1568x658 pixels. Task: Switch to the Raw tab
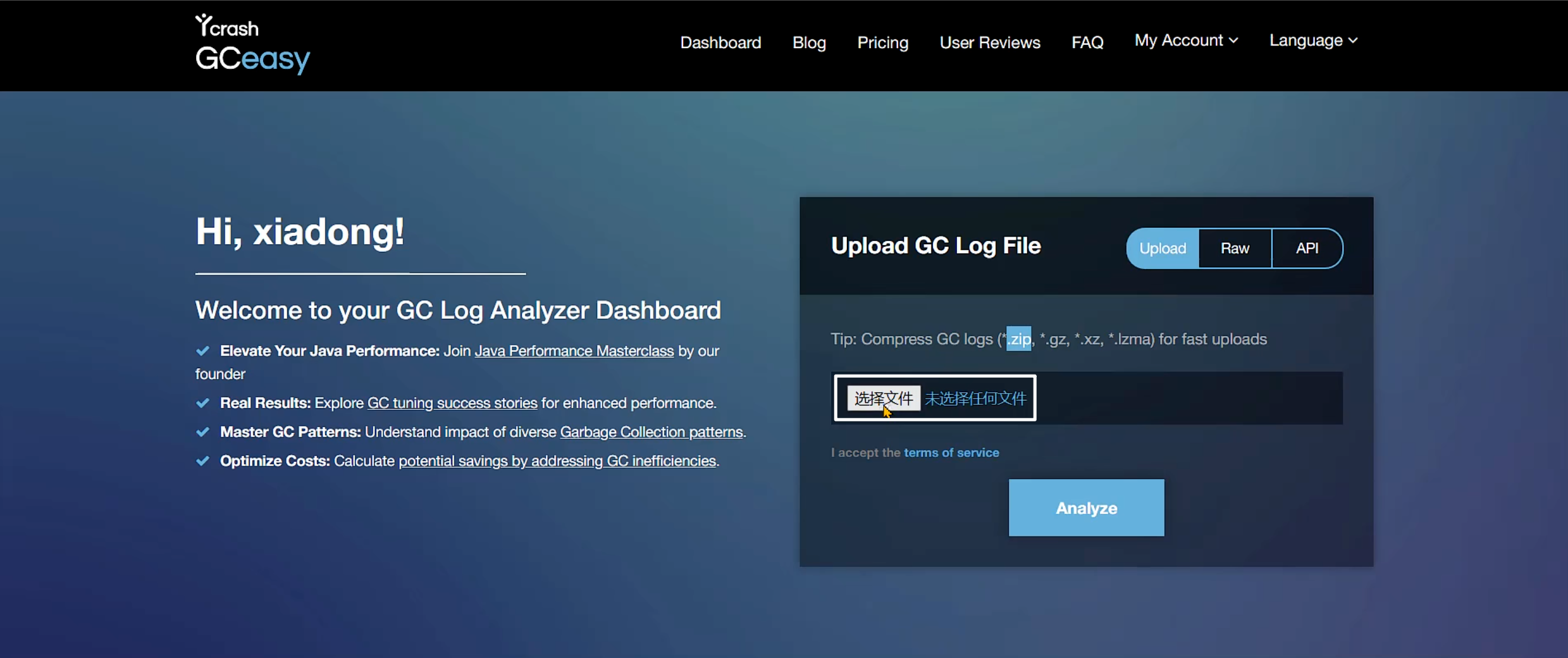tap(1235, 248)
